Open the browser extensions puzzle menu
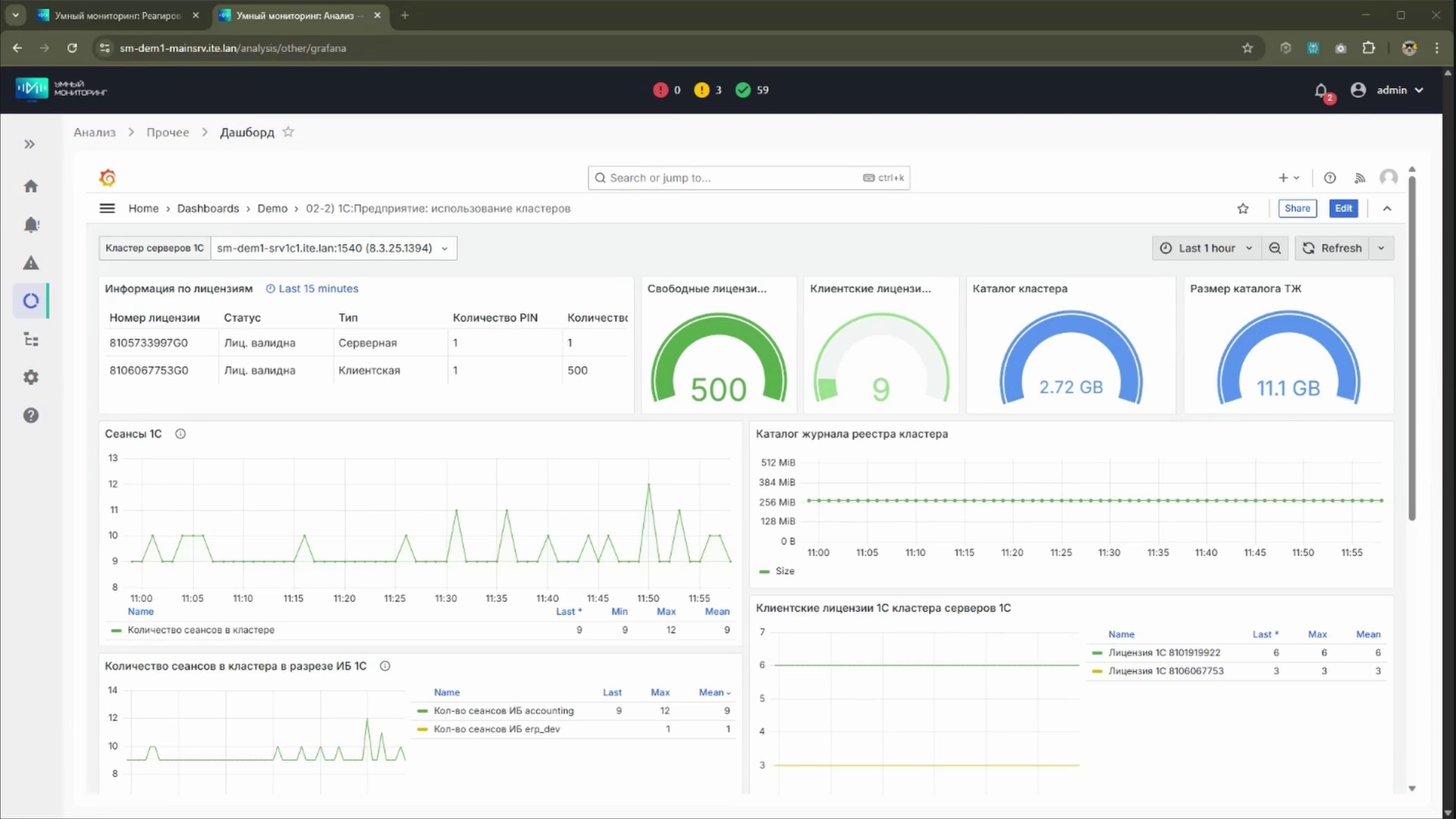Image resolution: width=1456 pixels, height=819 pixels. tap(1369, 48)
